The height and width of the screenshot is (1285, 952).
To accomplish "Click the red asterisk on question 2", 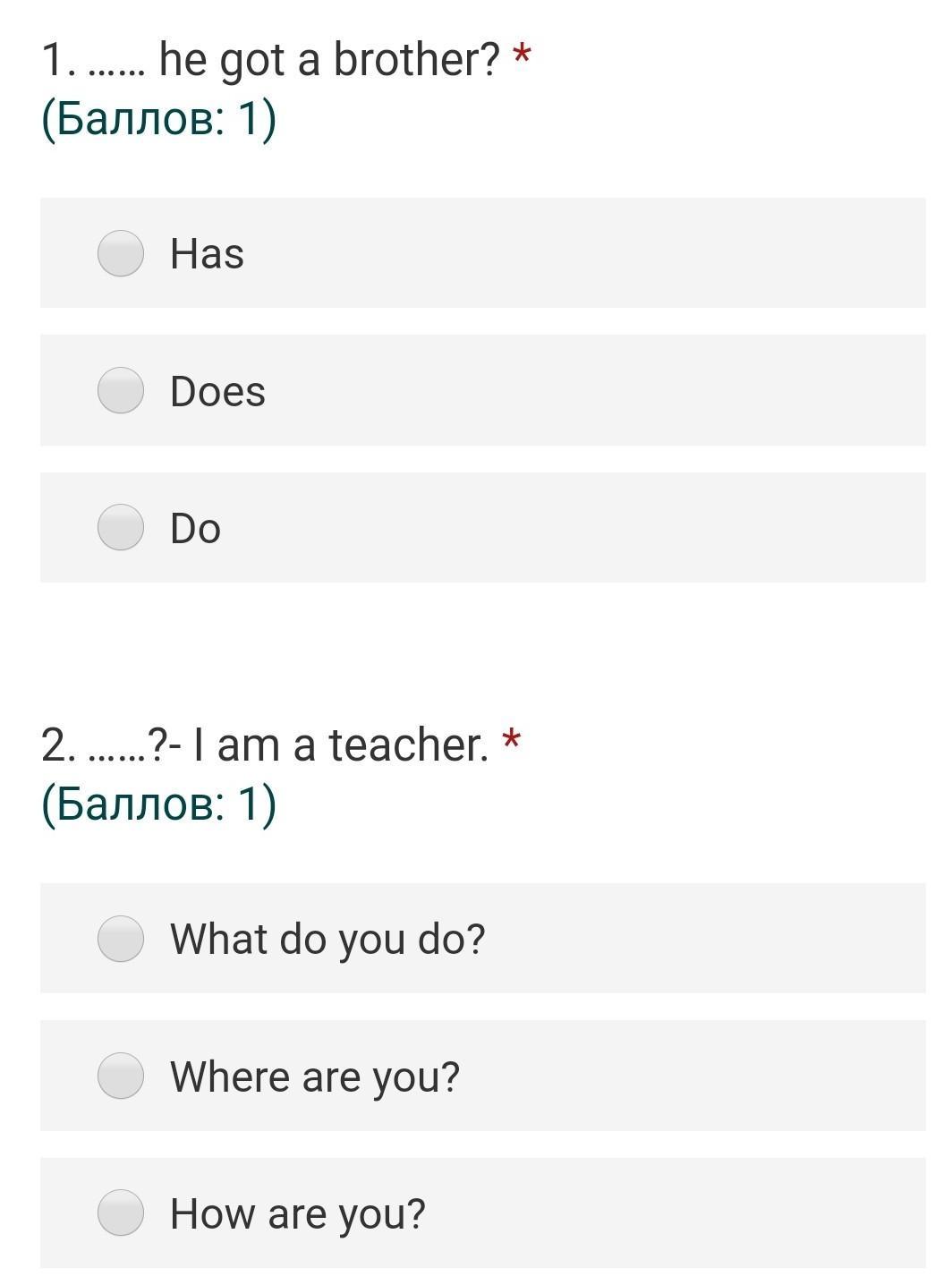I will (511, 741).
